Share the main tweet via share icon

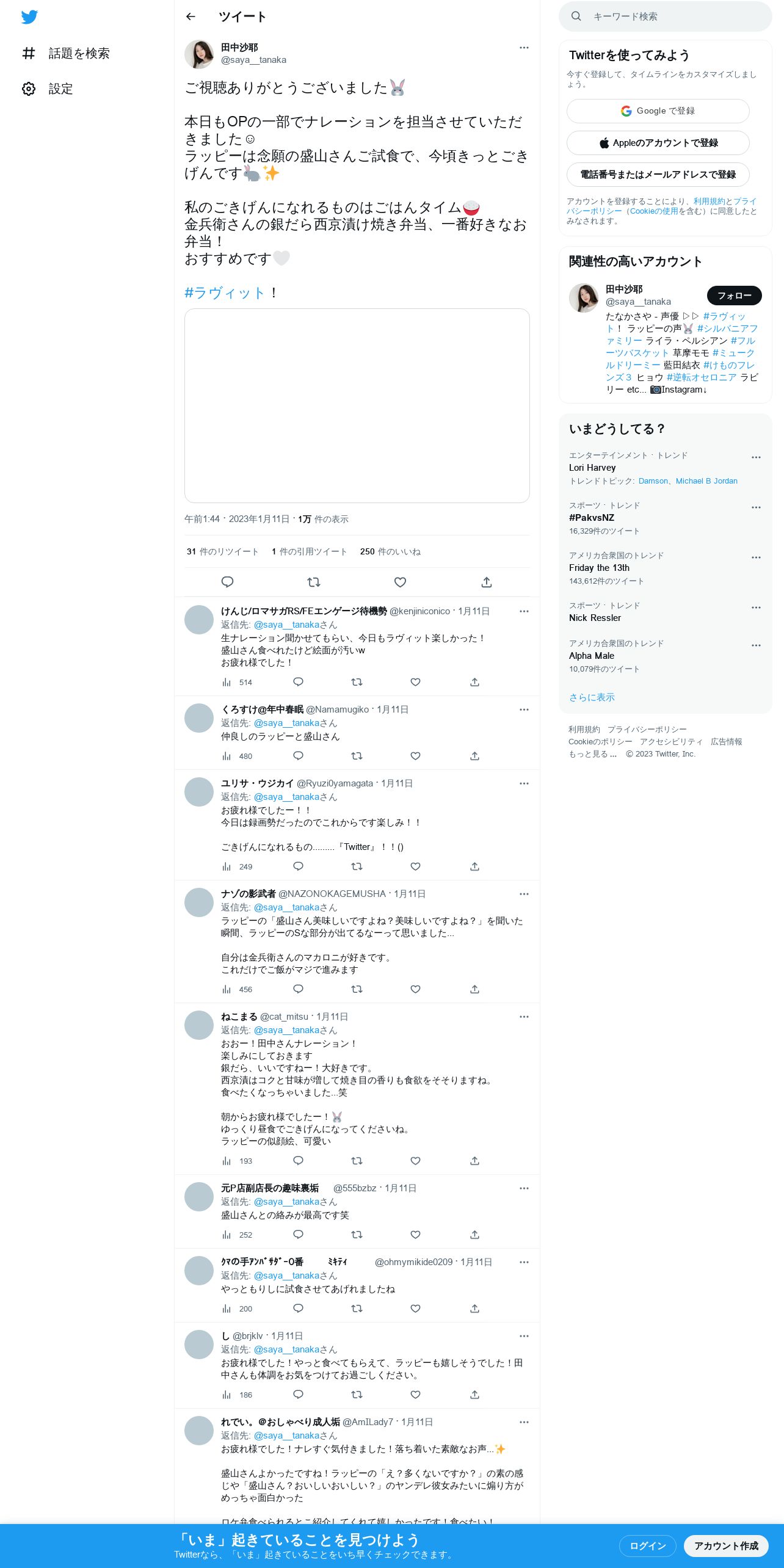pyautogui.click(x=487, y=582)
